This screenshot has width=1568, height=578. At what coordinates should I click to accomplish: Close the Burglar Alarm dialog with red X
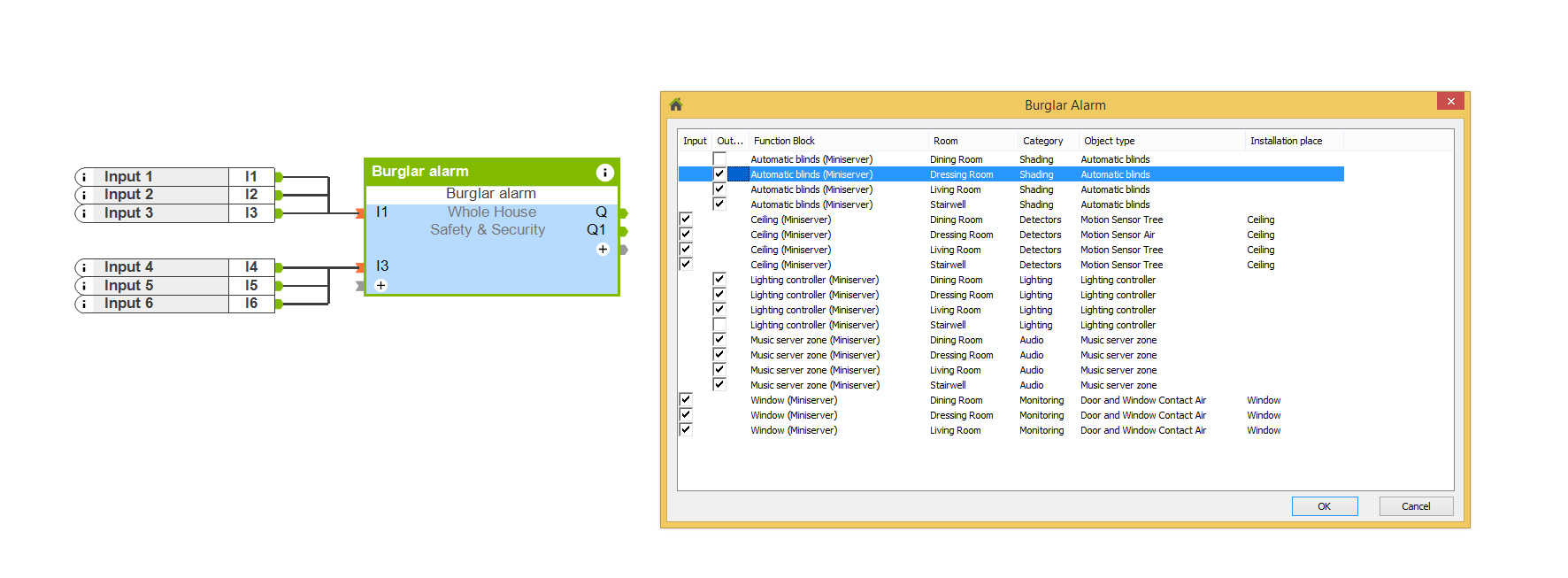point(1450,102)
